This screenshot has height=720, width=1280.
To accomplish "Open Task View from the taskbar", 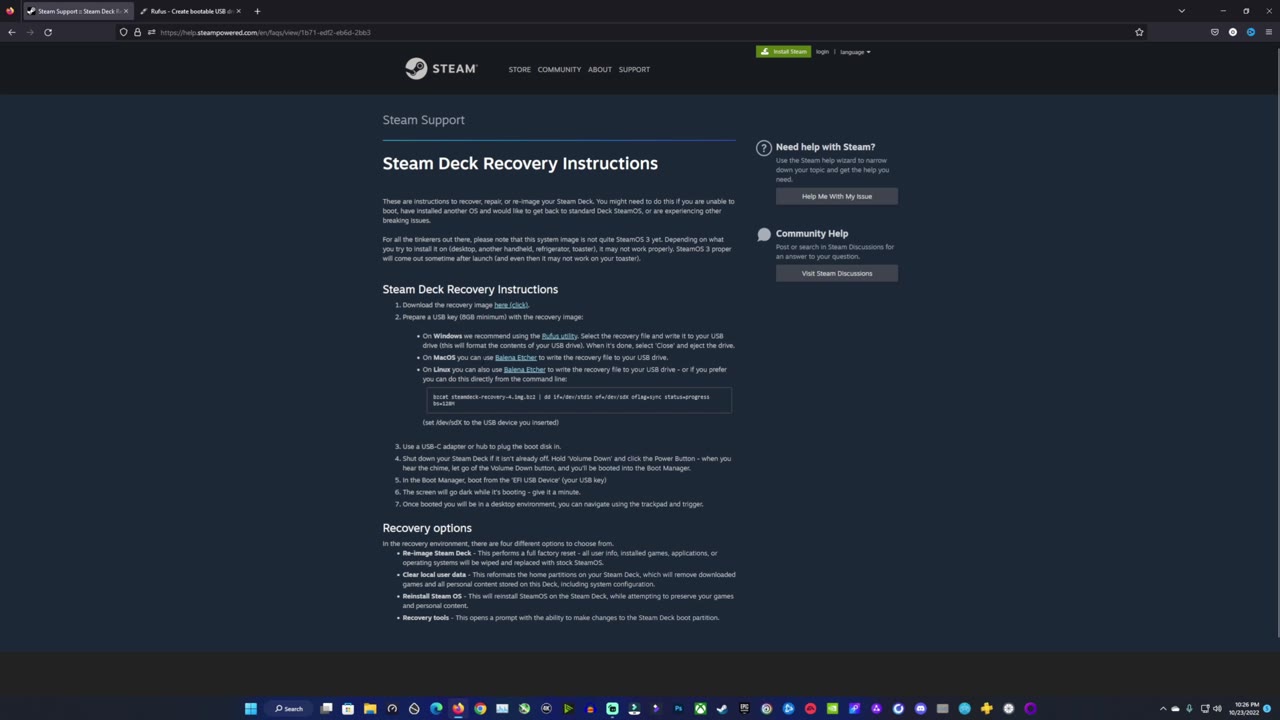I will coord(326,708).
